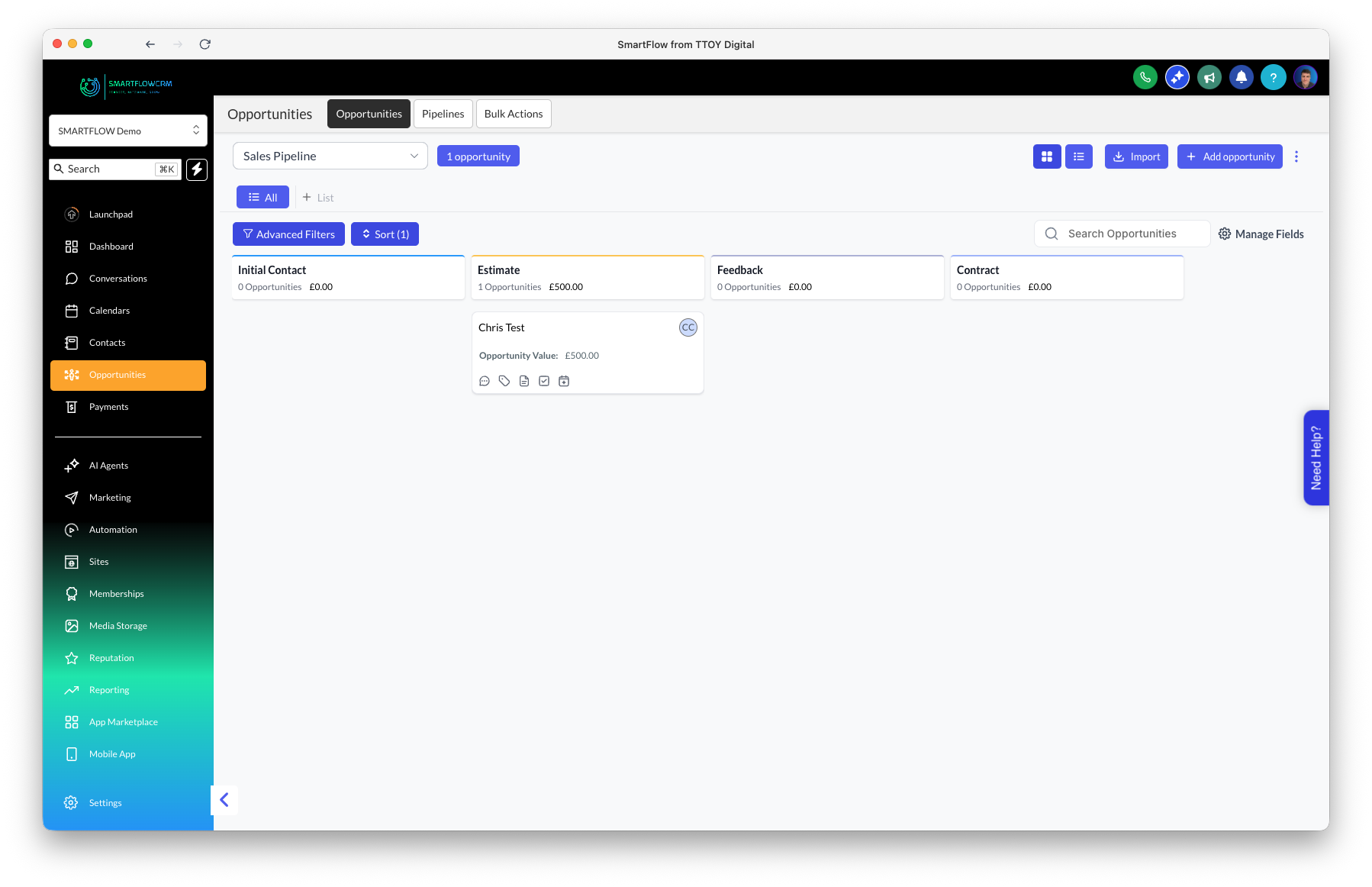
Task: Open the green phone dialer icon
Action: [1145, 77]
